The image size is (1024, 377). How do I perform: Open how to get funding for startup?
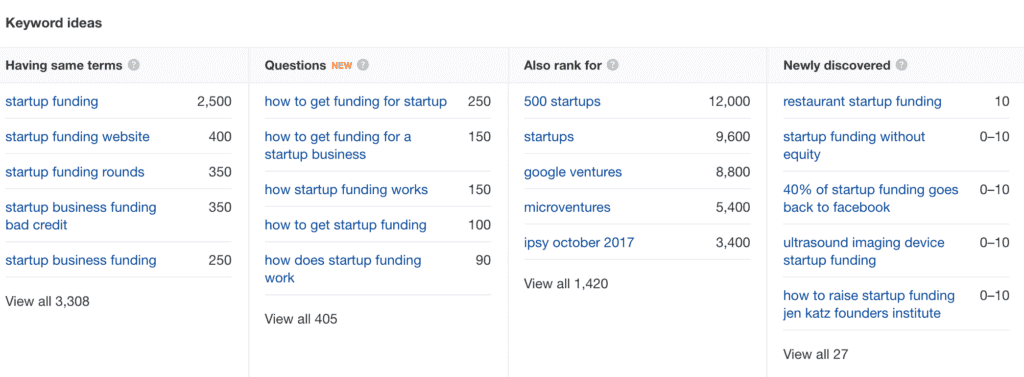(355, 101)
